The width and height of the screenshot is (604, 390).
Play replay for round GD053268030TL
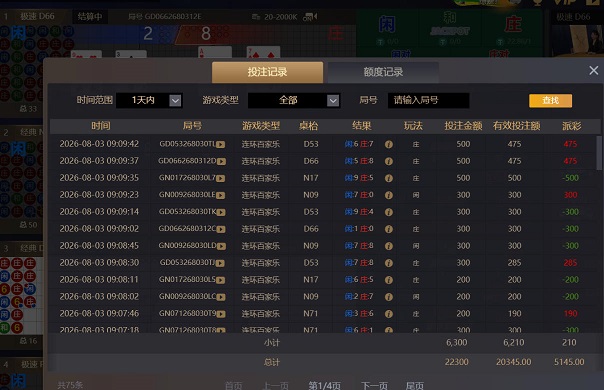point(221,145)
